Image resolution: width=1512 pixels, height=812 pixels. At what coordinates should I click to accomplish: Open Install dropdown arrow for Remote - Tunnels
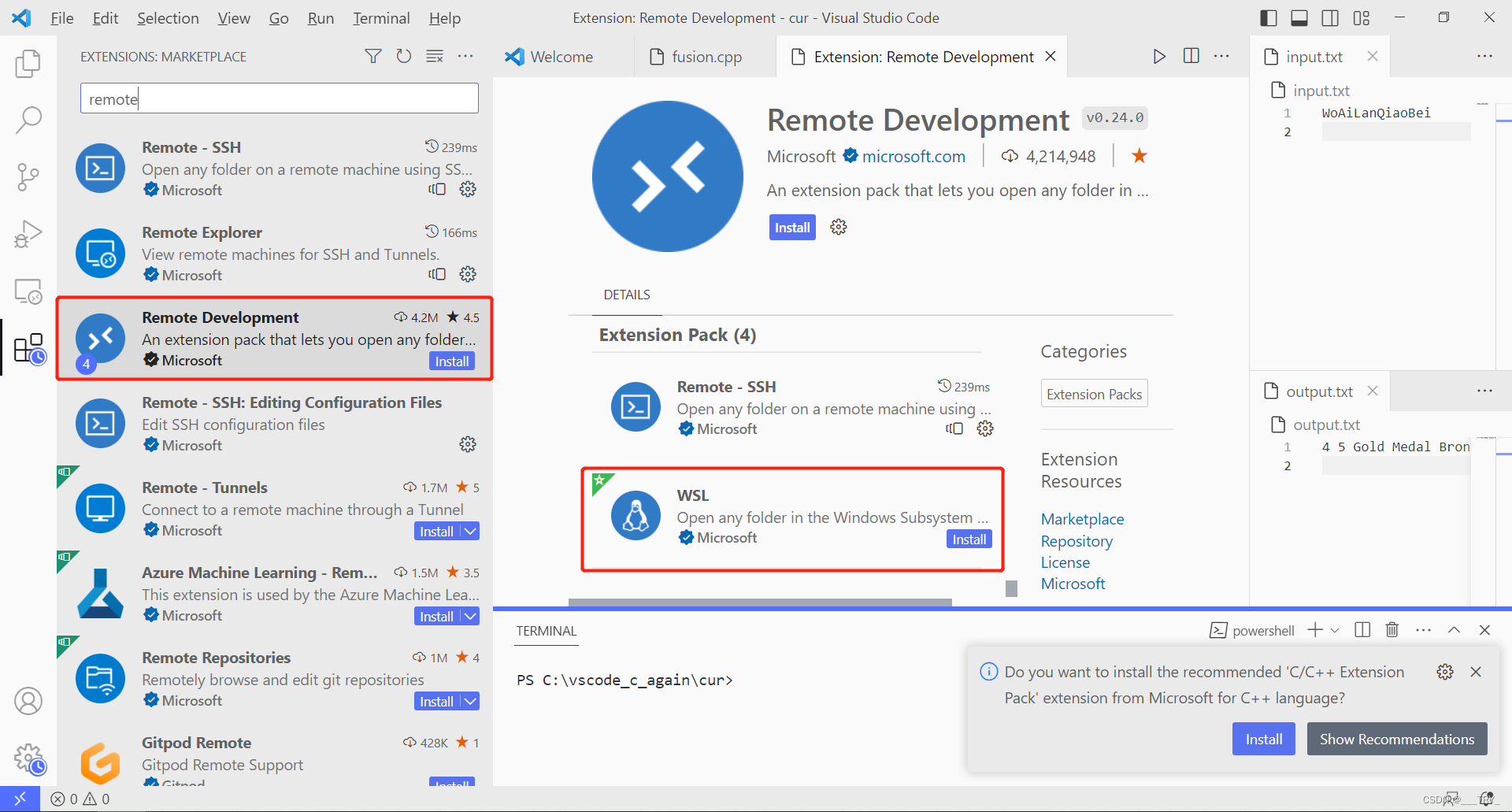coord(470,532)
